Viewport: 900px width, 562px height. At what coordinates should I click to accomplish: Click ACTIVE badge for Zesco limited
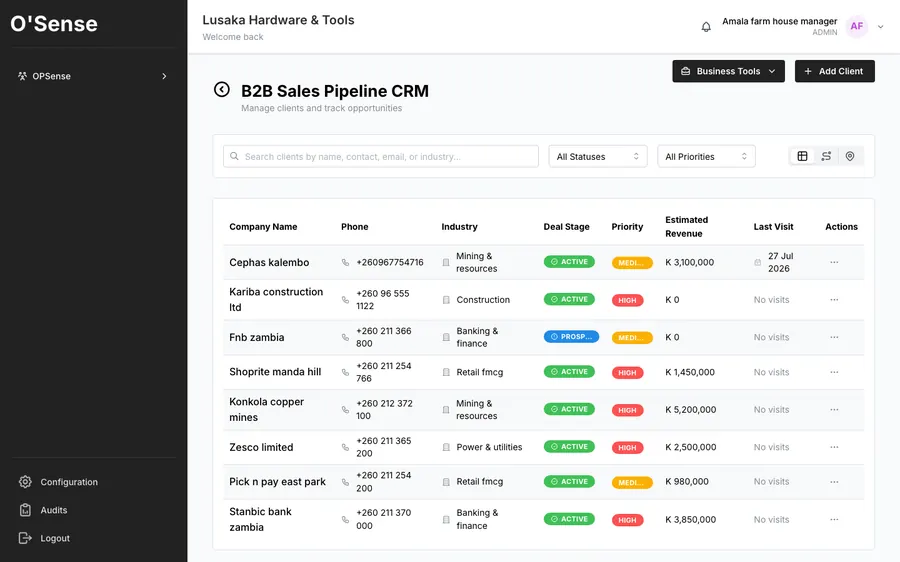pyautogui.click(x=569, y=446)
